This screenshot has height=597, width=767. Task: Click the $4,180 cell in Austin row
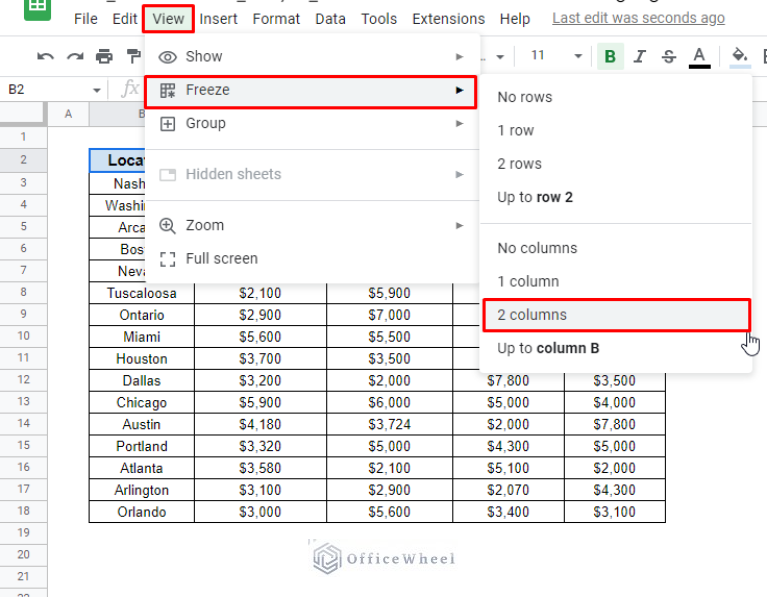(260, 424)
